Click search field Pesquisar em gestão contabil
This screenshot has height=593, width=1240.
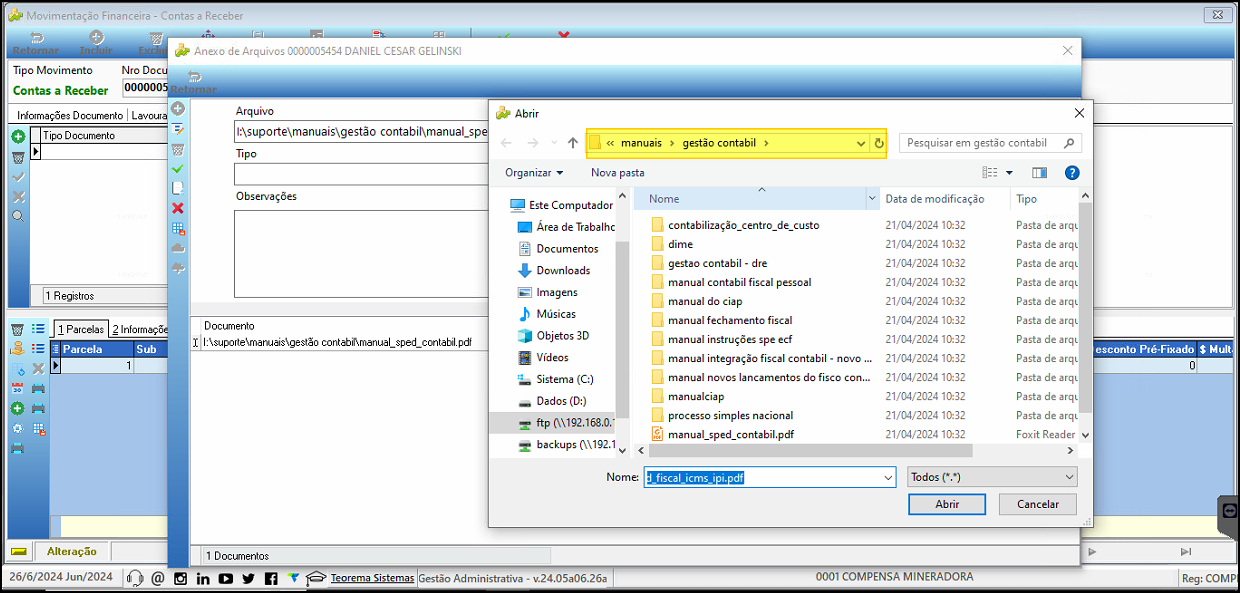990,143
